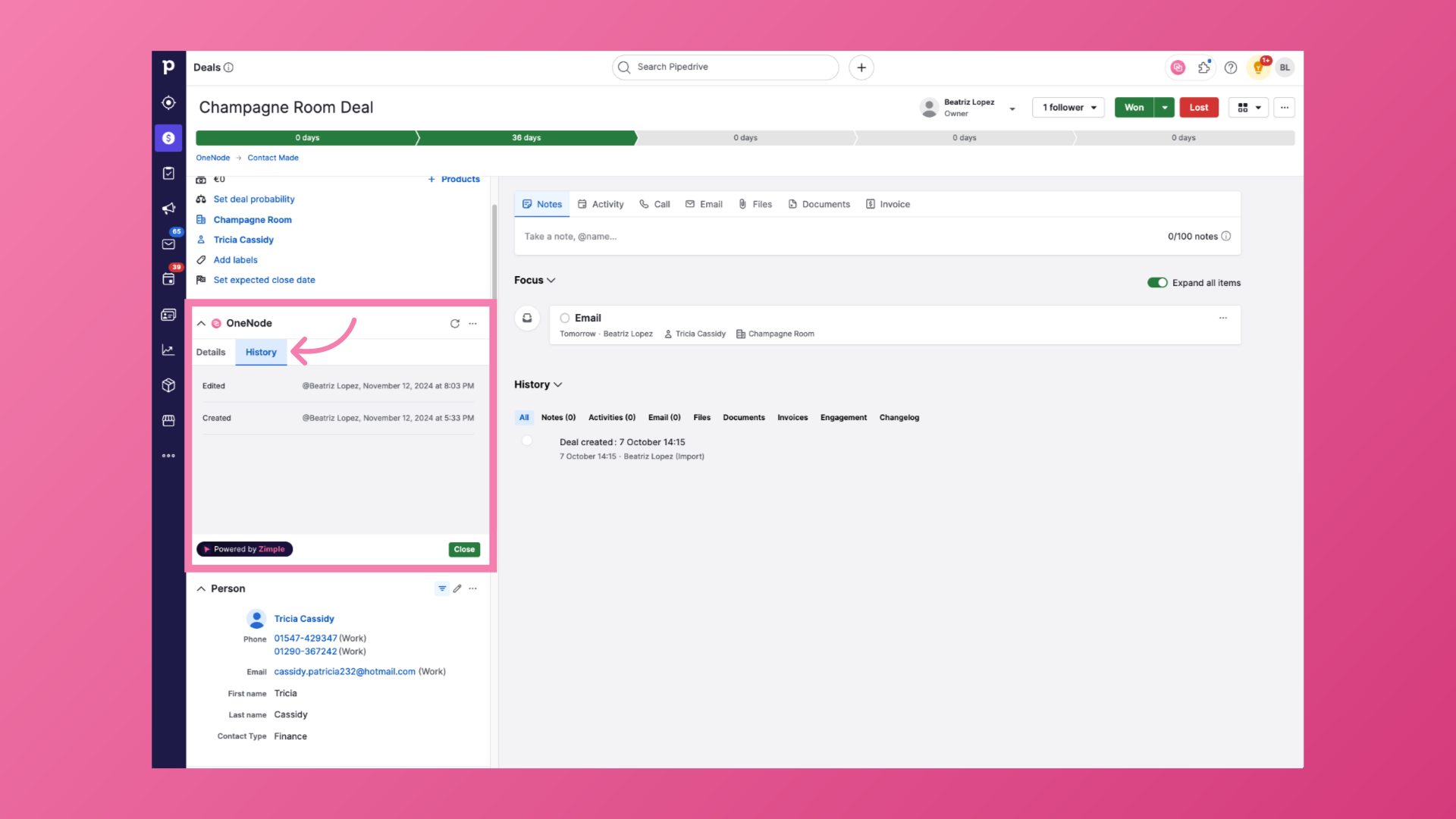Open the BL user avatar menu
This screenshot has width=1456, height=819.
point(1285,67)
